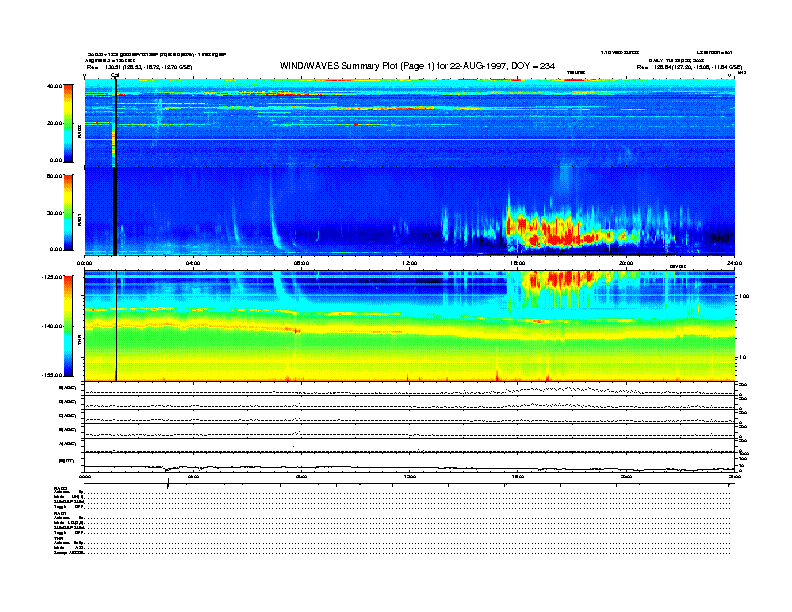The width and height of the screenshot is (792, 612).
Task: Click the -125.00 color scale value
Action: pos(52,277)
